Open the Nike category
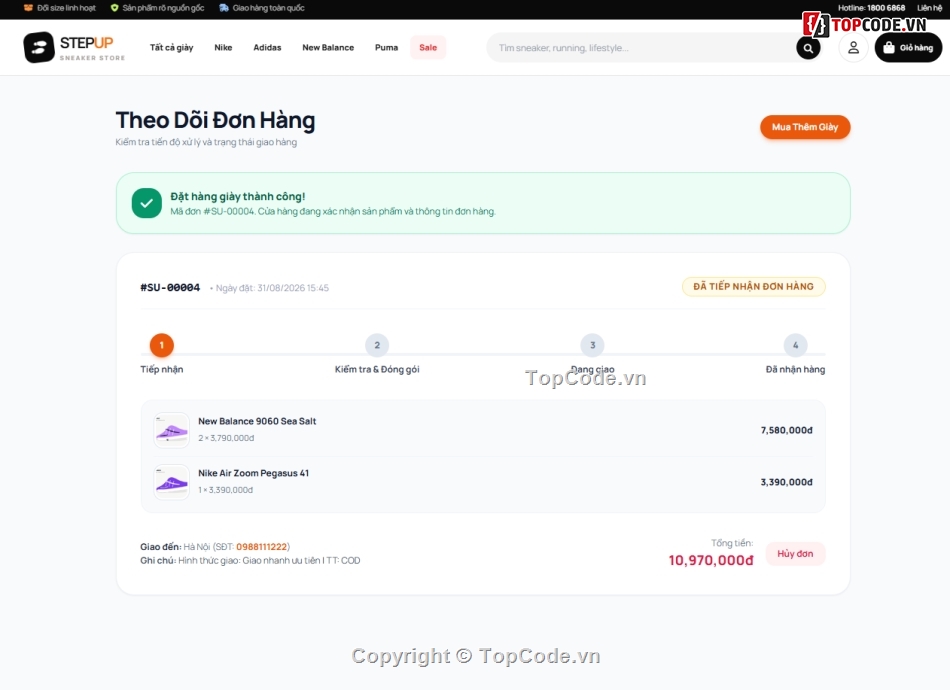This screenshot has width=950, height=690. tap(223, 47)
